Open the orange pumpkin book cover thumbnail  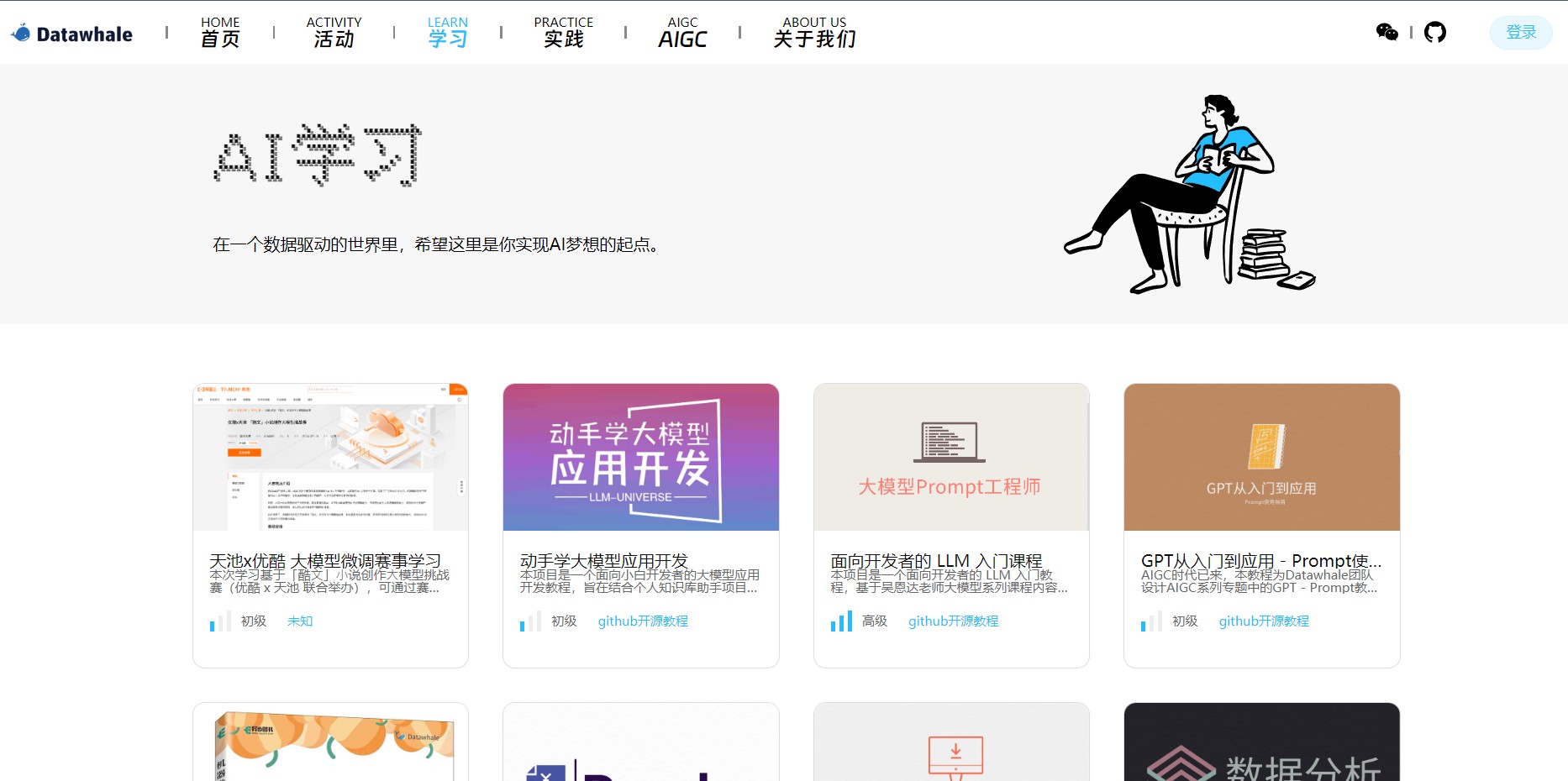coord(330,742)
